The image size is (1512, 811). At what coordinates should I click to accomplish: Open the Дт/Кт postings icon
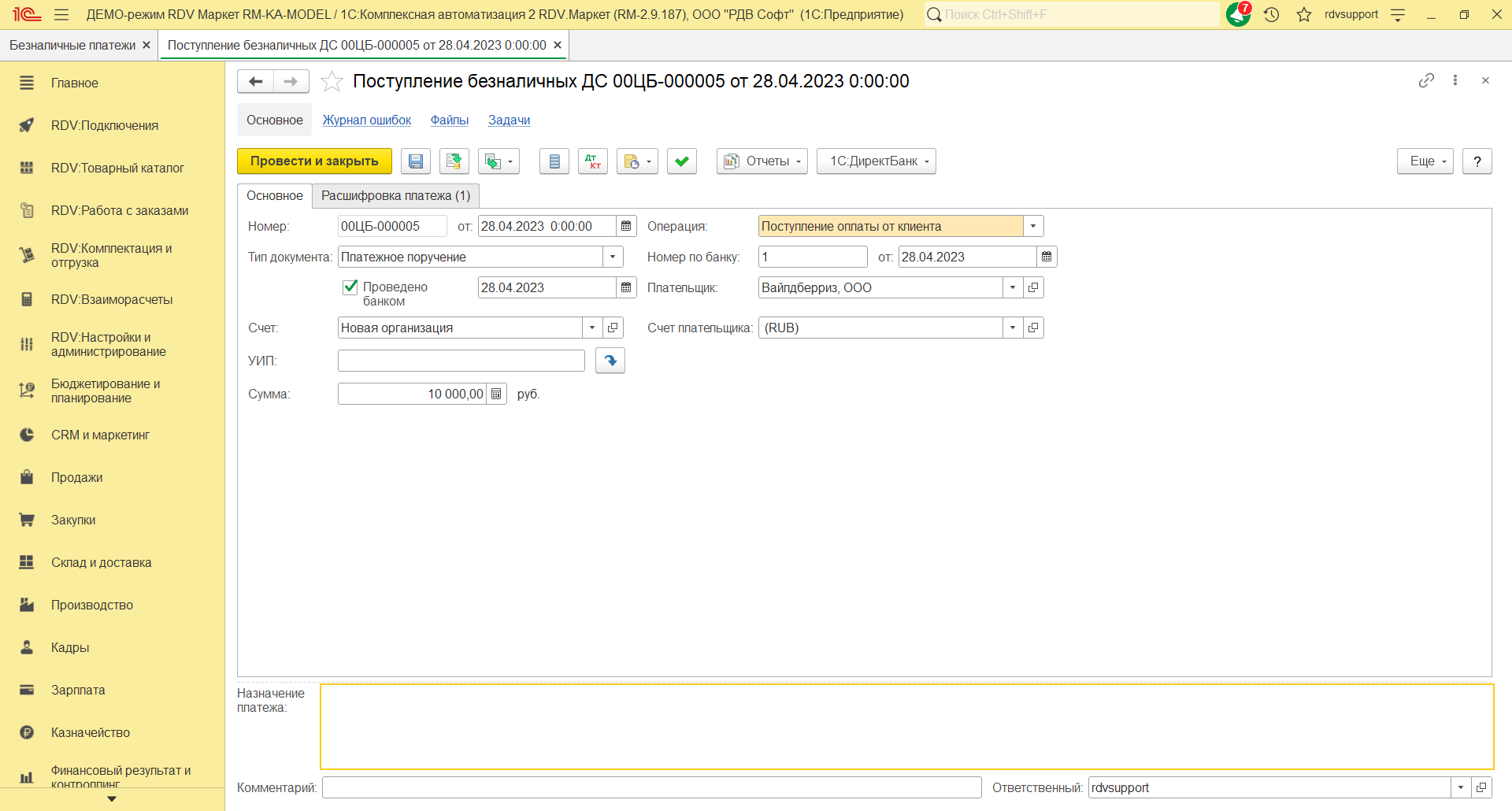tap(593, 161)
